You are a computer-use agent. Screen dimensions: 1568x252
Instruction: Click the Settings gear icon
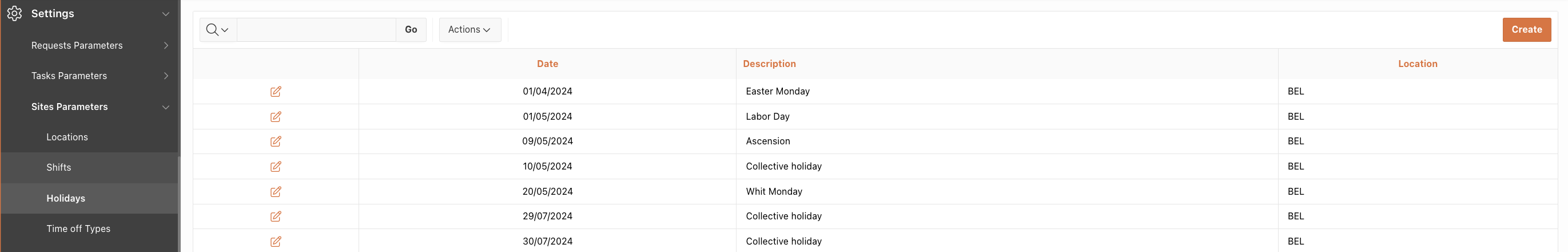pyautogui.click(x=15, y=13)
